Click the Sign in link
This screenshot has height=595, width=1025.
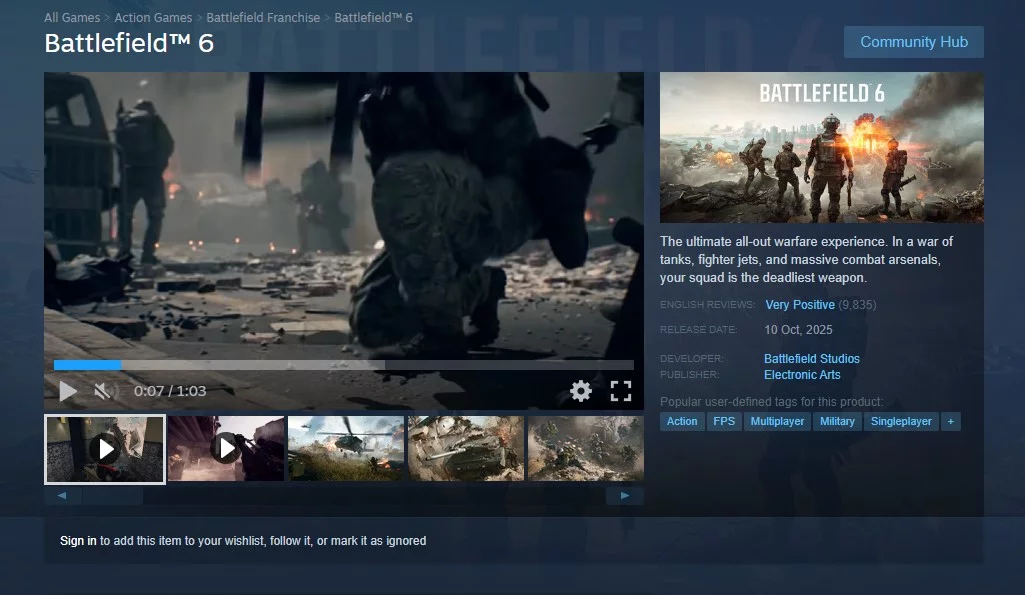(78, 541)
